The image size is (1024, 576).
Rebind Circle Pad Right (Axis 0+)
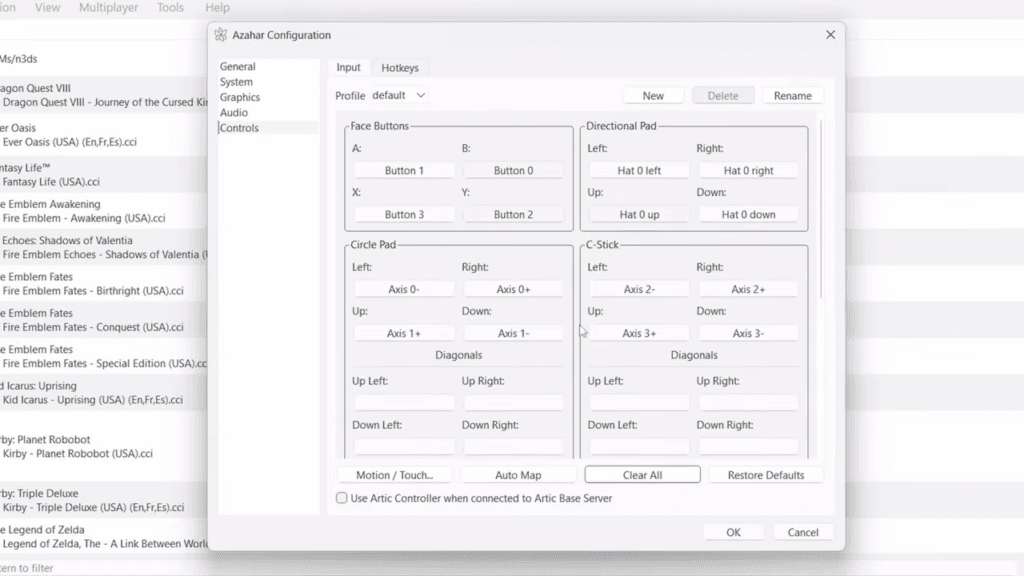tap(513, 289)
